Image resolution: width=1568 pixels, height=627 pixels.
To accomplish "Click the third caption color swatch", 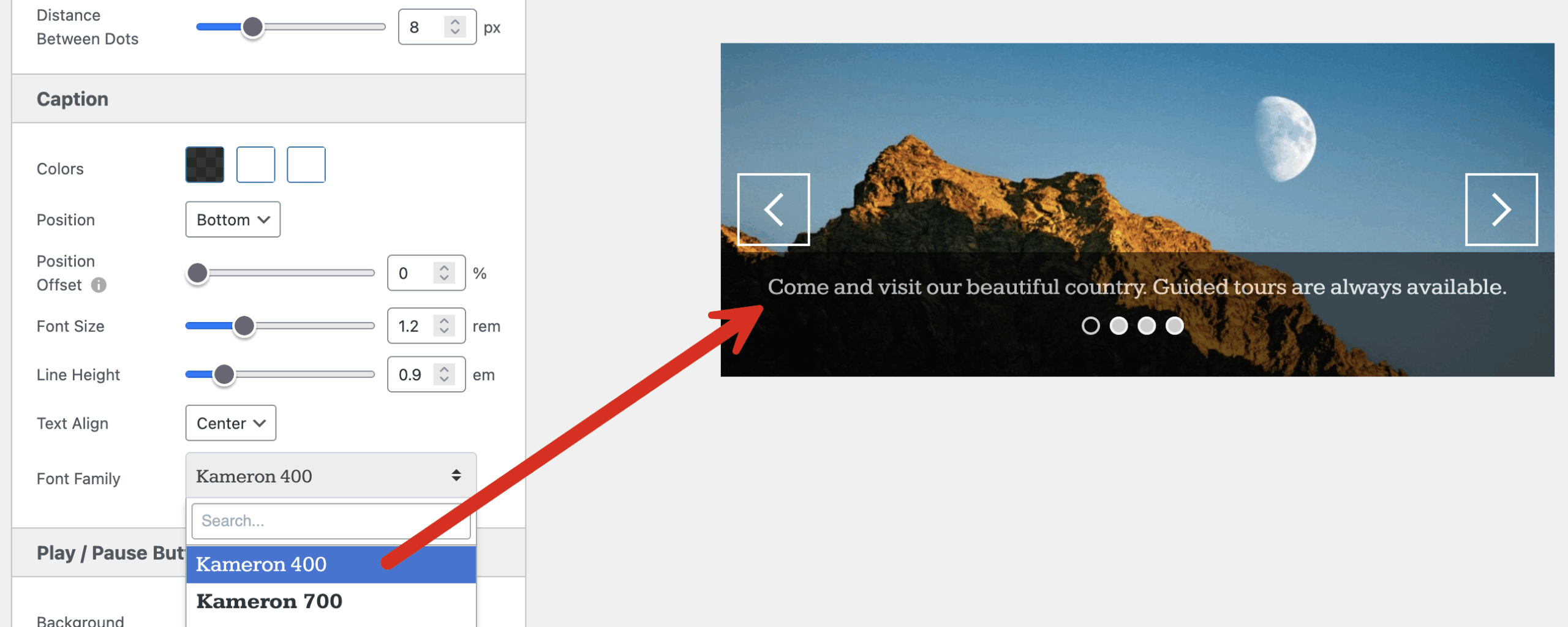I will (x=306, y=165).
